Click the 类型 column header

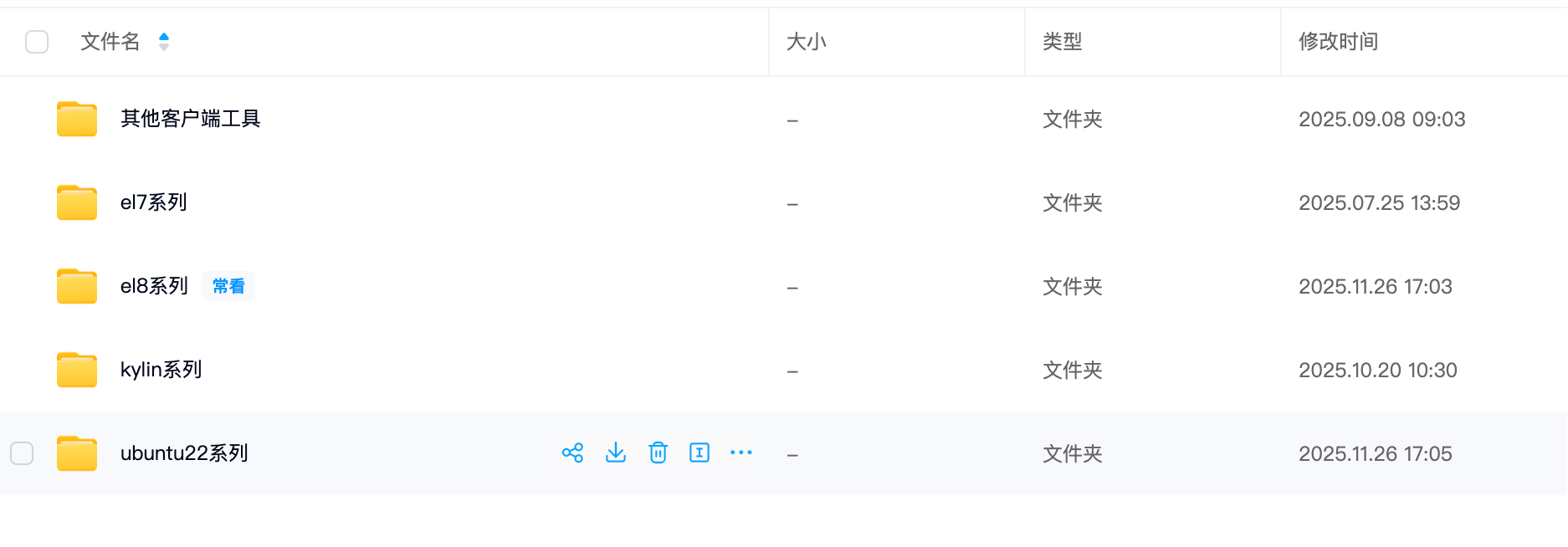coord(1063,42)
